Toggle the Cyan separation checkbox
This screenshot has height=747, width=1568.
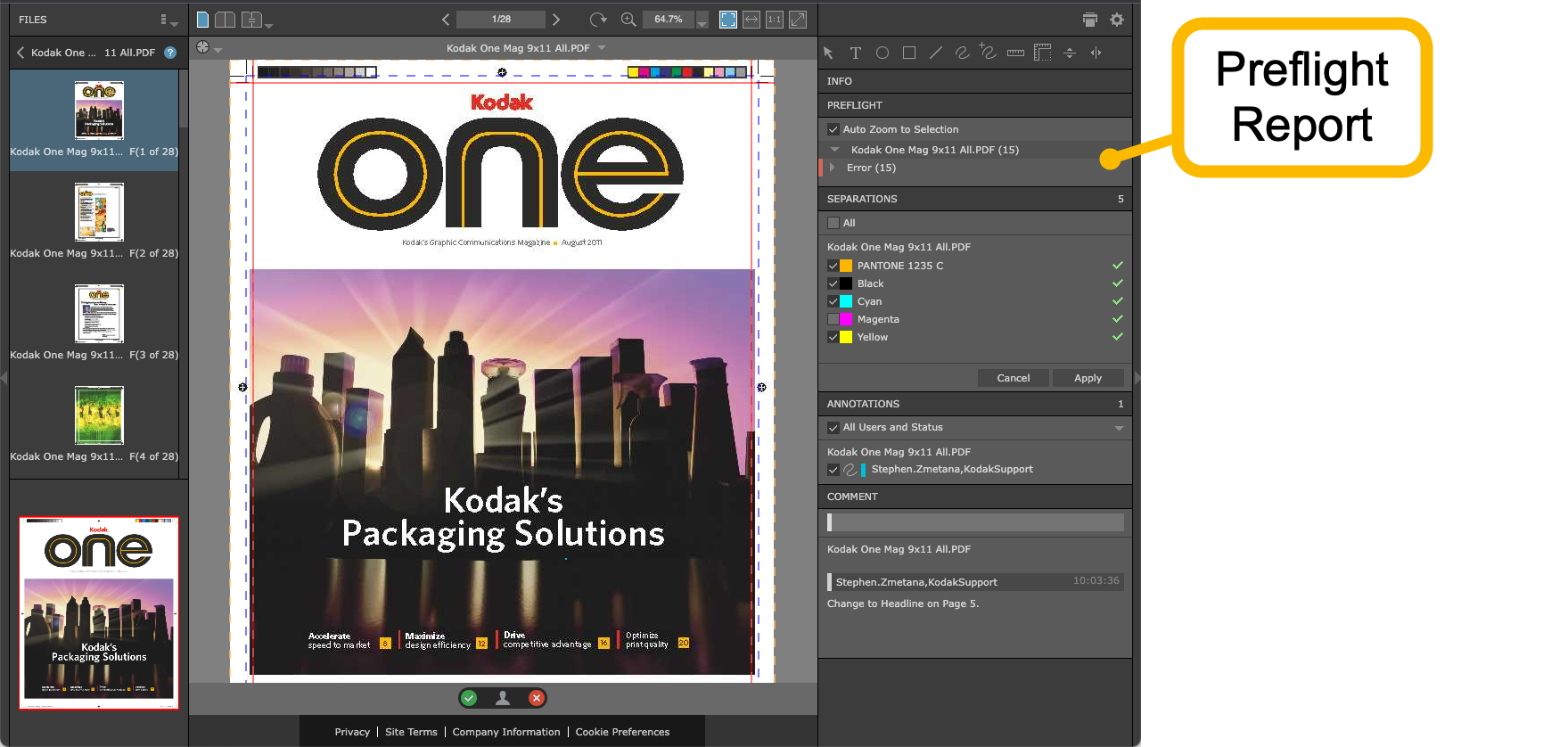point(833,301)
